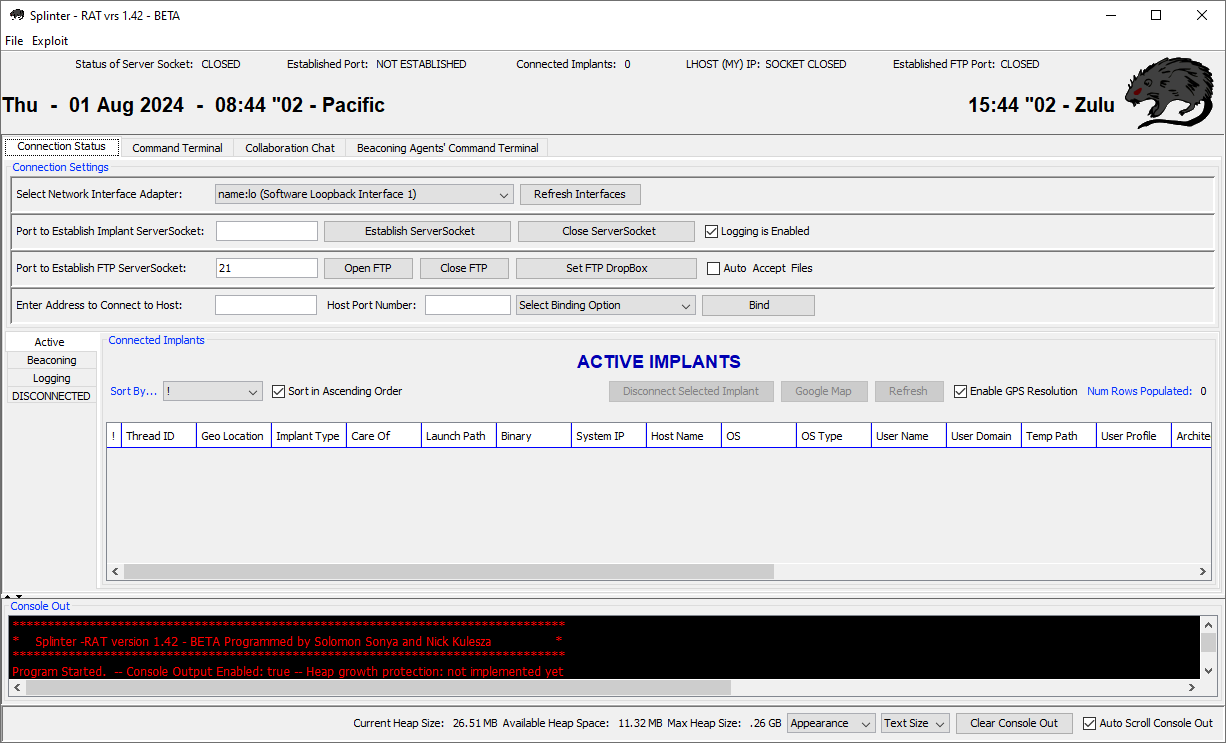1226x743 pixels.
Task: Open the Appearance dropdown
Action: 831,723
